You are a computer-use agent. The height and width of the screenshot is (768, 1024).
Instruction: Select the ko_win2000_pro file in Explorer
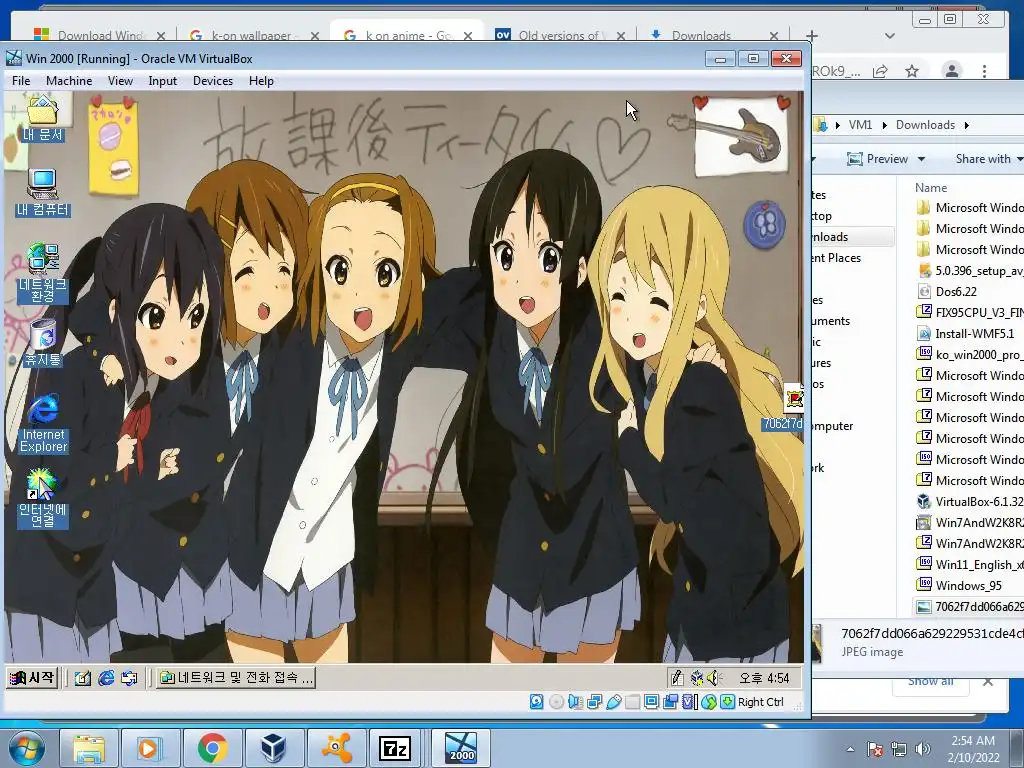click(970, 354)
